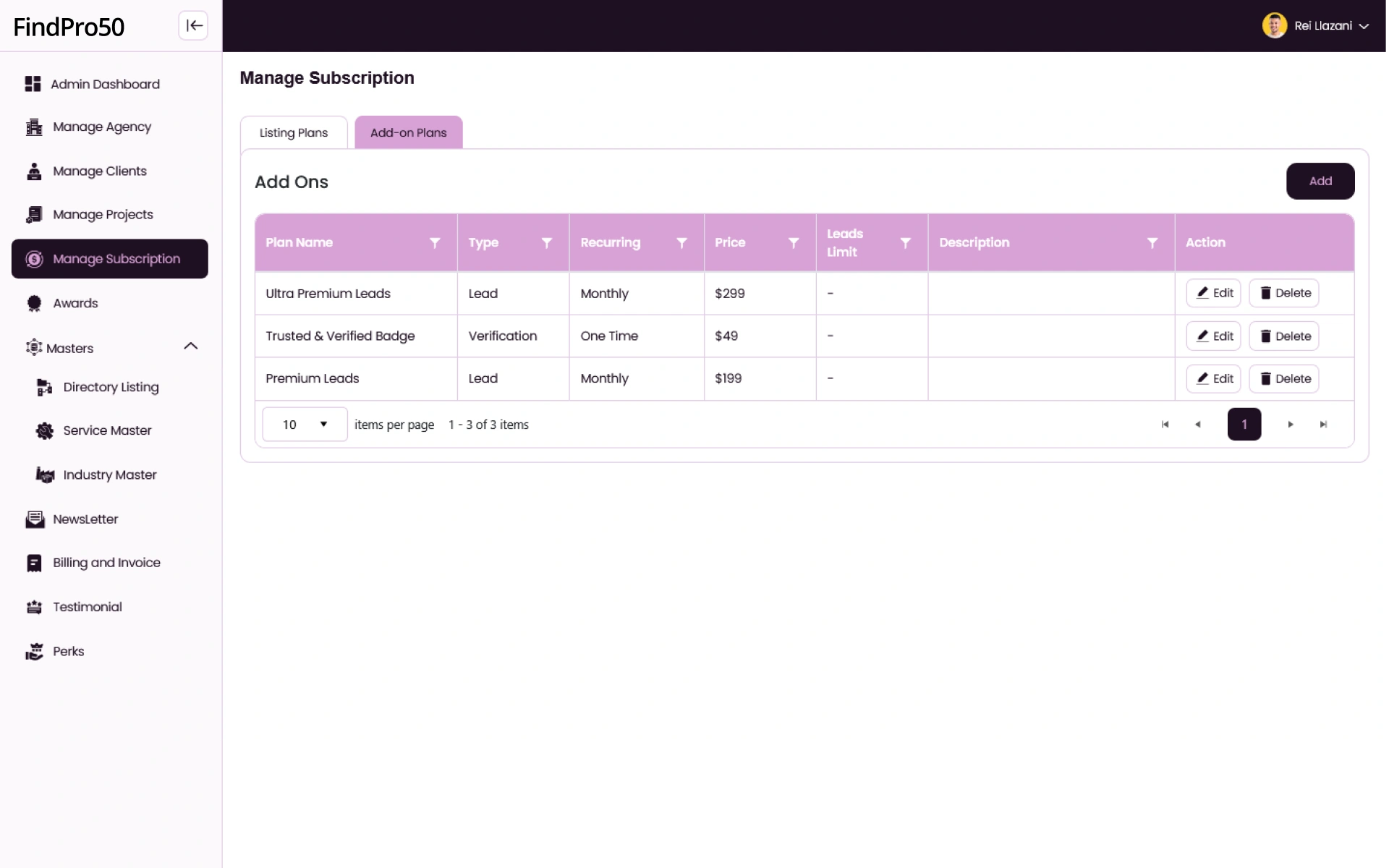Click the filter icon in Plan Name column
Image resolution: width=1389 pixels, height=868 pixels.
tap(435, 243)
